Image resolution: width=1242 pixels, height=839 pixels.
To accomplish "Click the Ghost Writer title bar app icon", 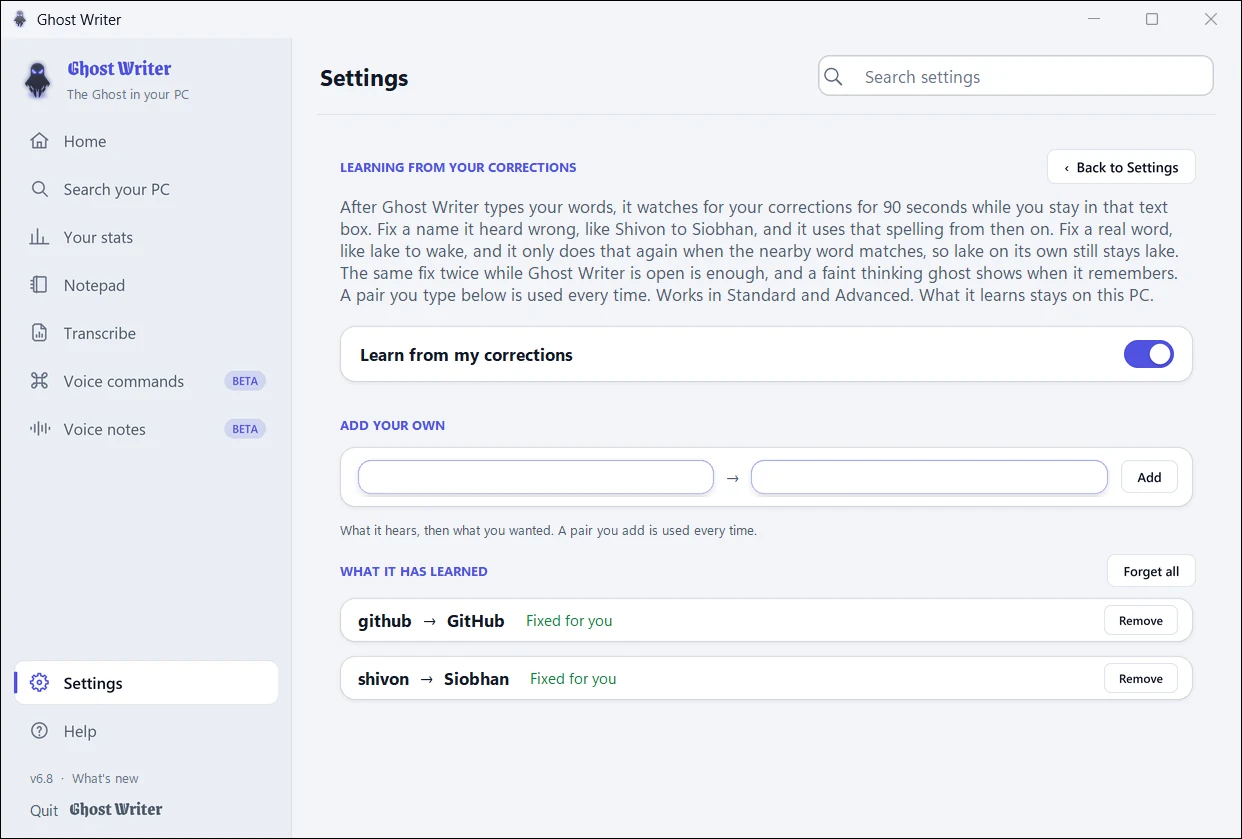I will point(20,19).
